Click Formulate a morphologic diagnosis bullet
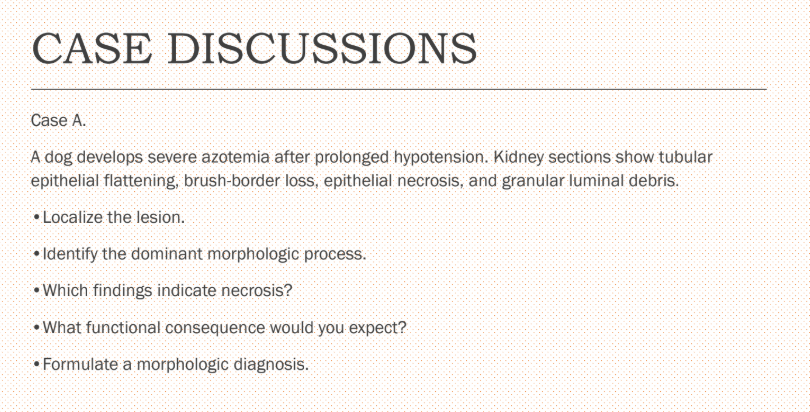810x412 pixels. pyautogui.click(x=170, y=365)
